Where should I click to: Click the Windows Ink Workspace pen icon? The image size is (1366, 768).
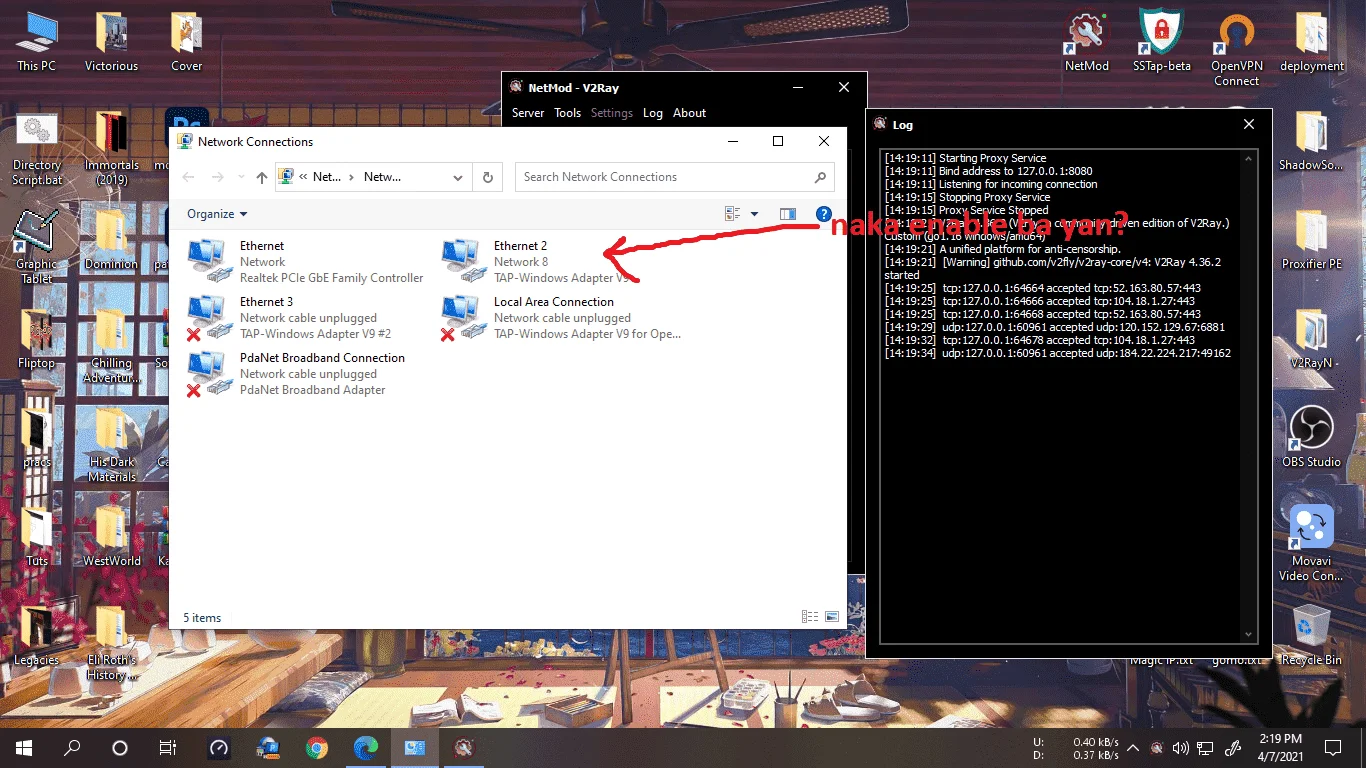[1234, 747]
